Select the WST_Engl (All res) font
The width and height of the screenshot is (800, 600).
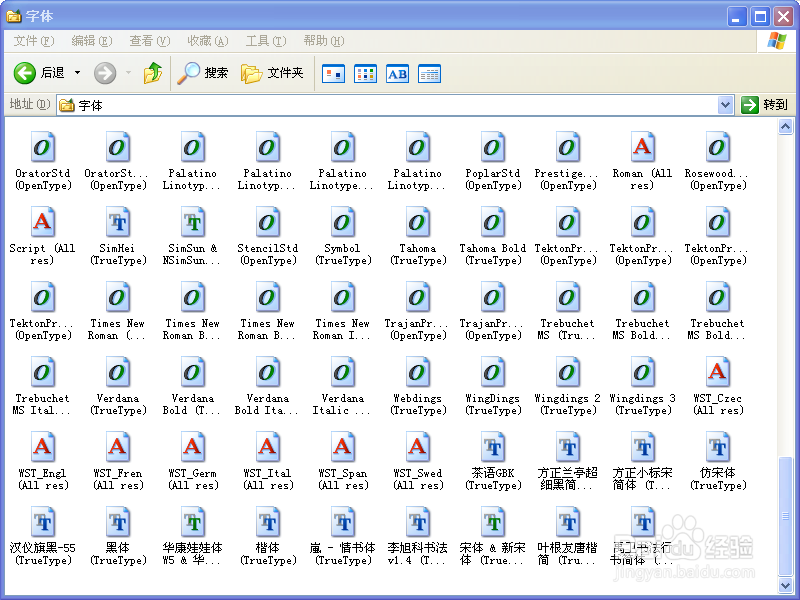[x=42, y=460]
